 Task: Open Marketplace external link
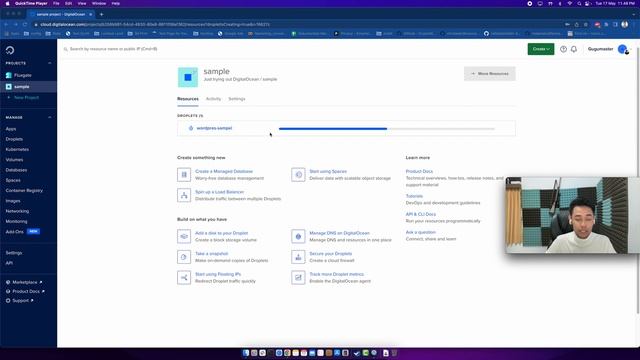24,282
